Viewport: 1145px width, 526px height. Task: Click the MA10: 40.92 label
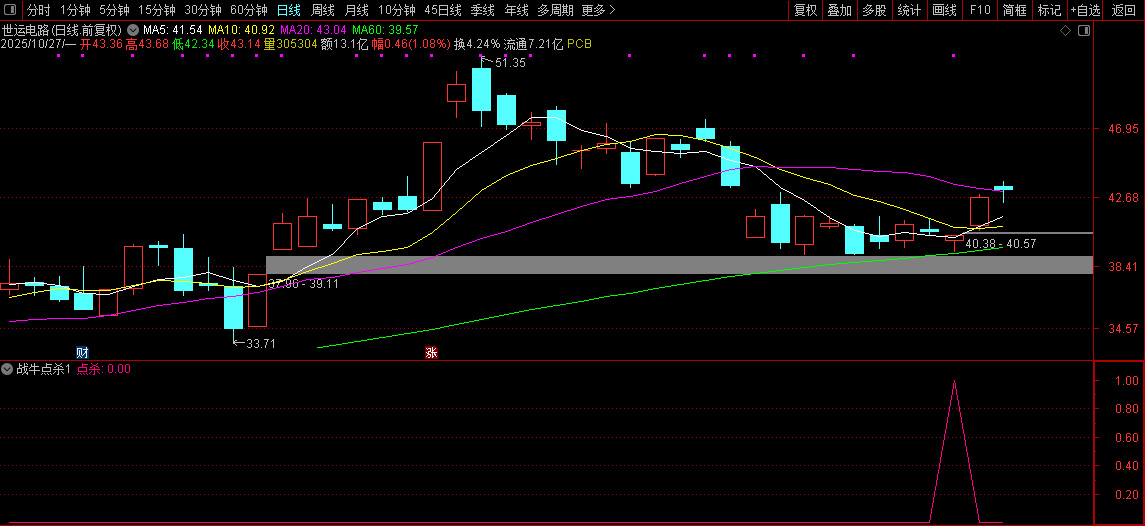coord(242,31)
